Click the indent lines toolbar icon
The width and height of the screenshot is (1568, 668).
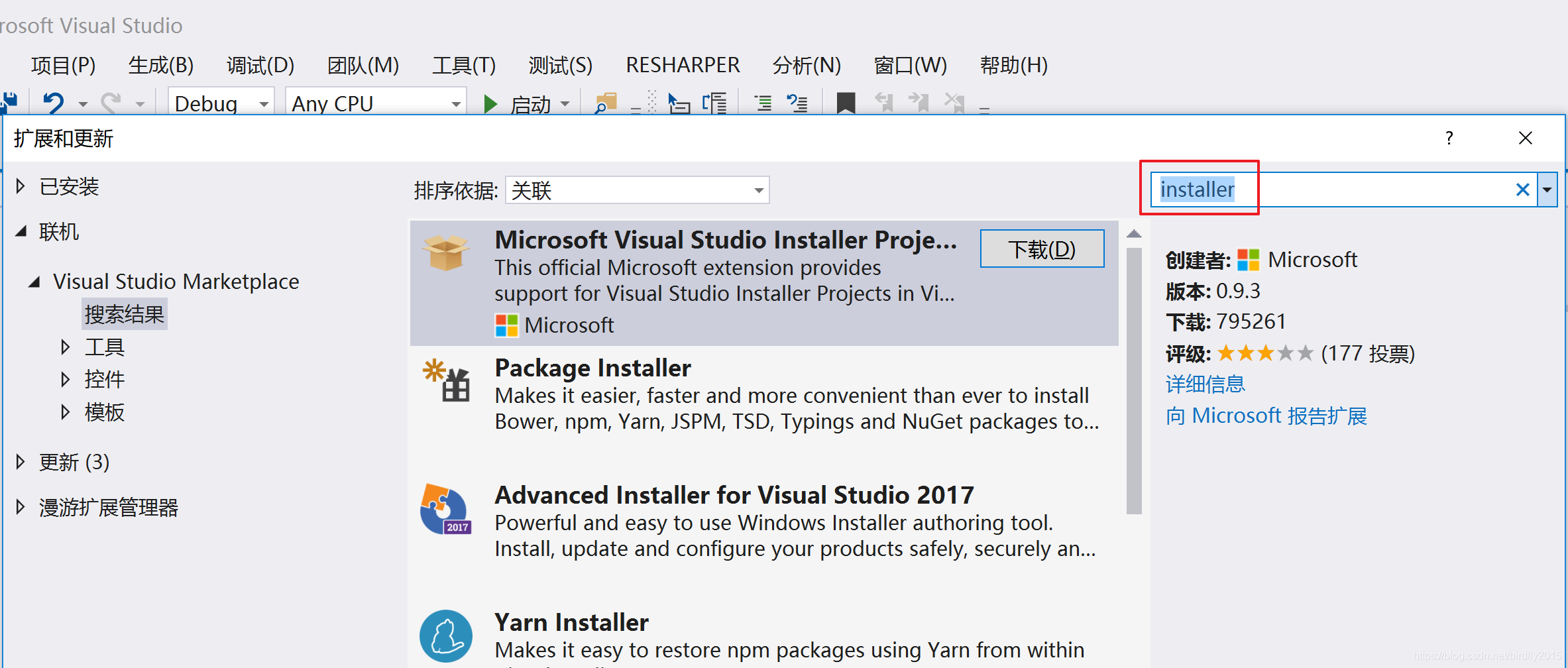tap(763, 103)
